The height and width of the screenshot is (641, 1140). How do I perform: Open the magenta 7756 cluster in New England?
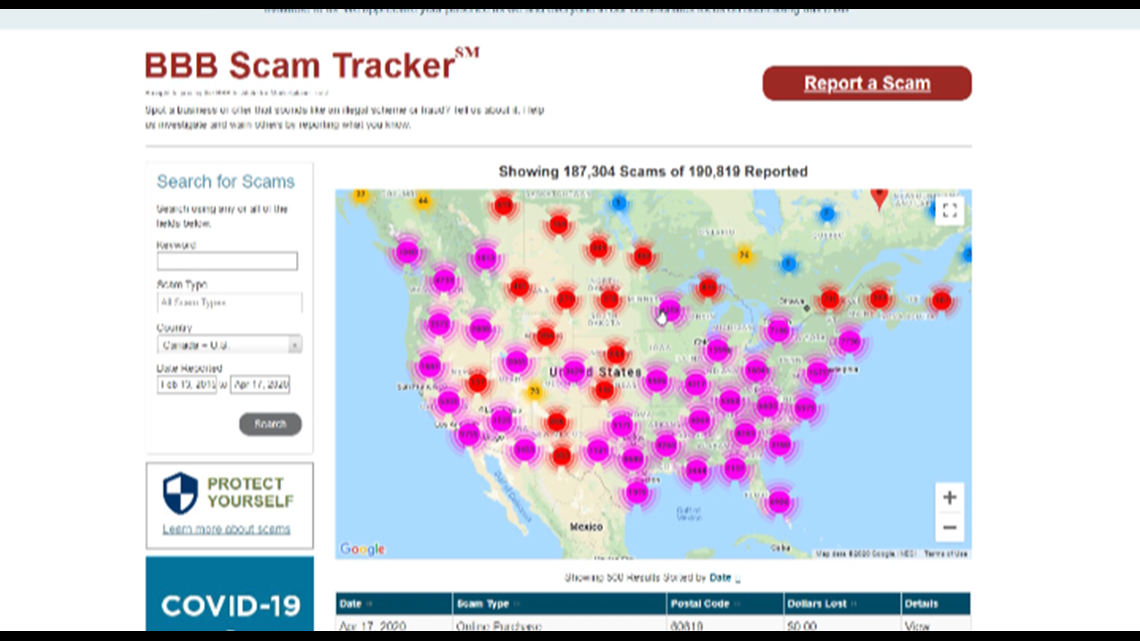click(849, 342)
